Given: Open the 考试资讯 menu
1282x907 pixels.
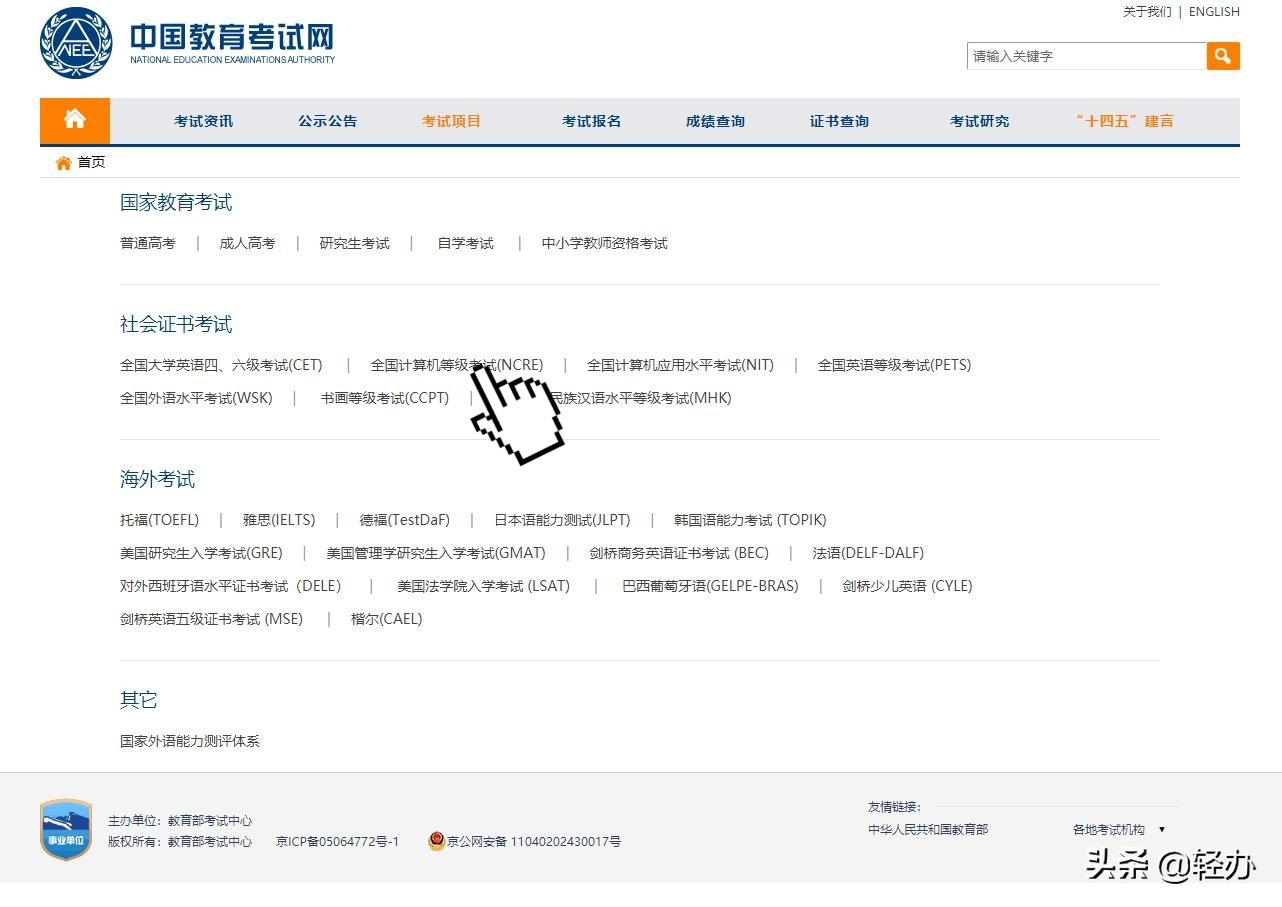Looking at the screenshot, I should click(x=203, y=121).
